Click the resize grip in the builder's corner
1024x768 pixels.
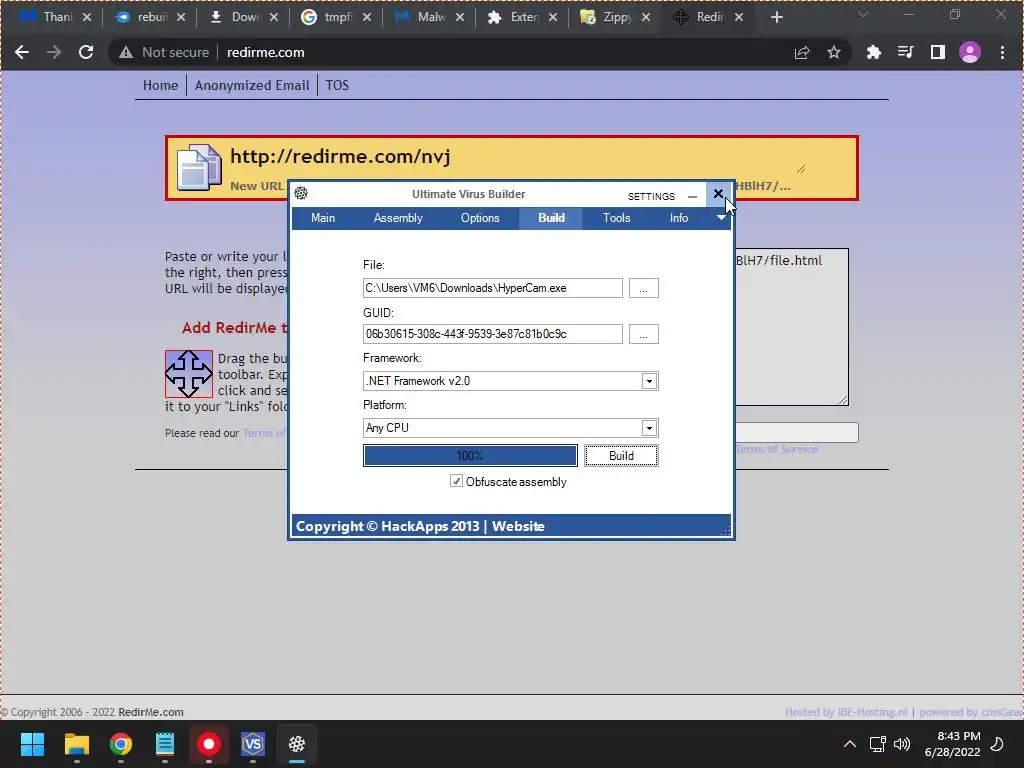pyautogui.click(x=725, y=531)
